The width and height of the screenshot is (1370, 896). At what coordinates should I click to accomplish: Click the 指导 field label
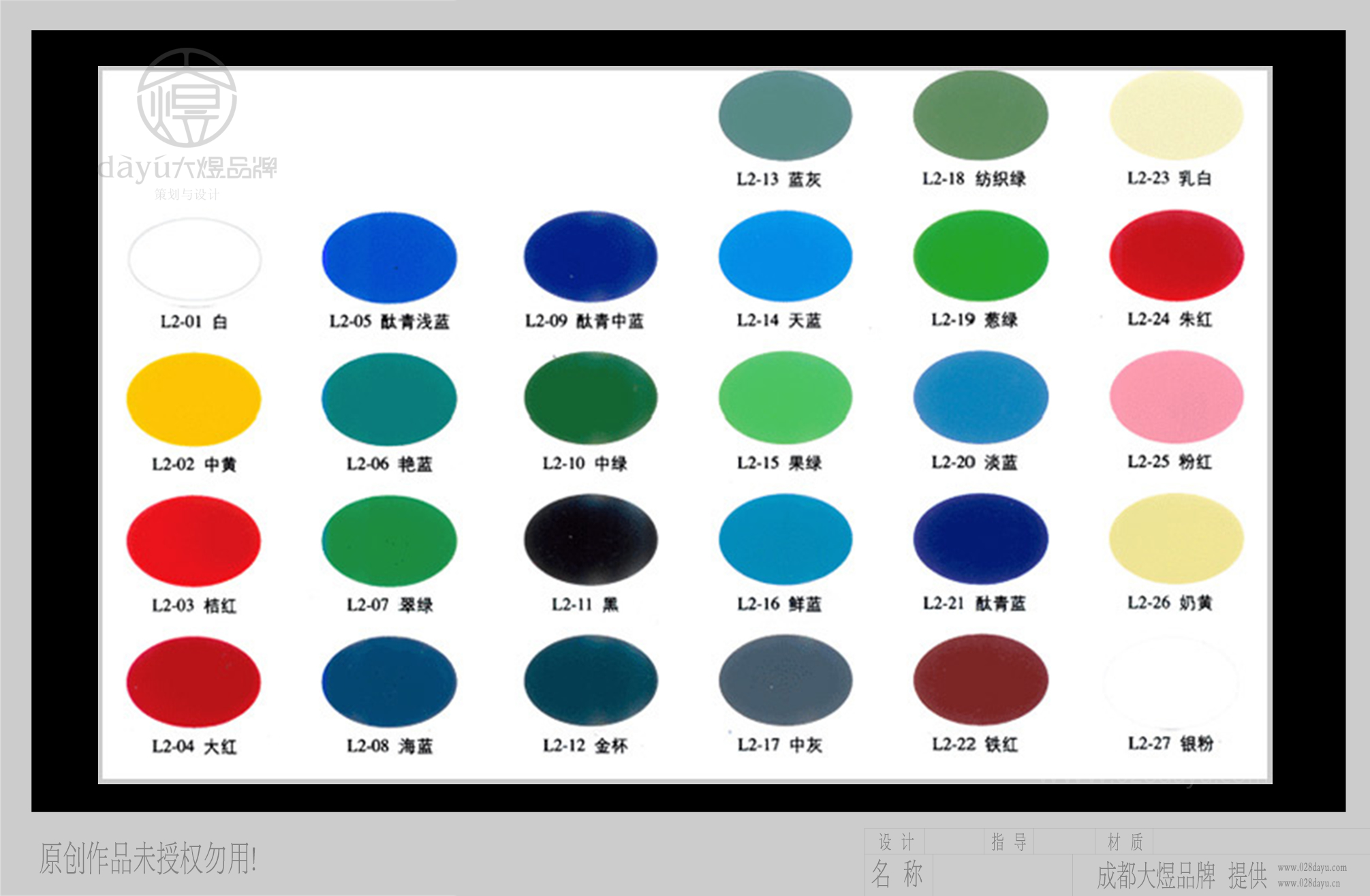click(x=1009, y=842)
